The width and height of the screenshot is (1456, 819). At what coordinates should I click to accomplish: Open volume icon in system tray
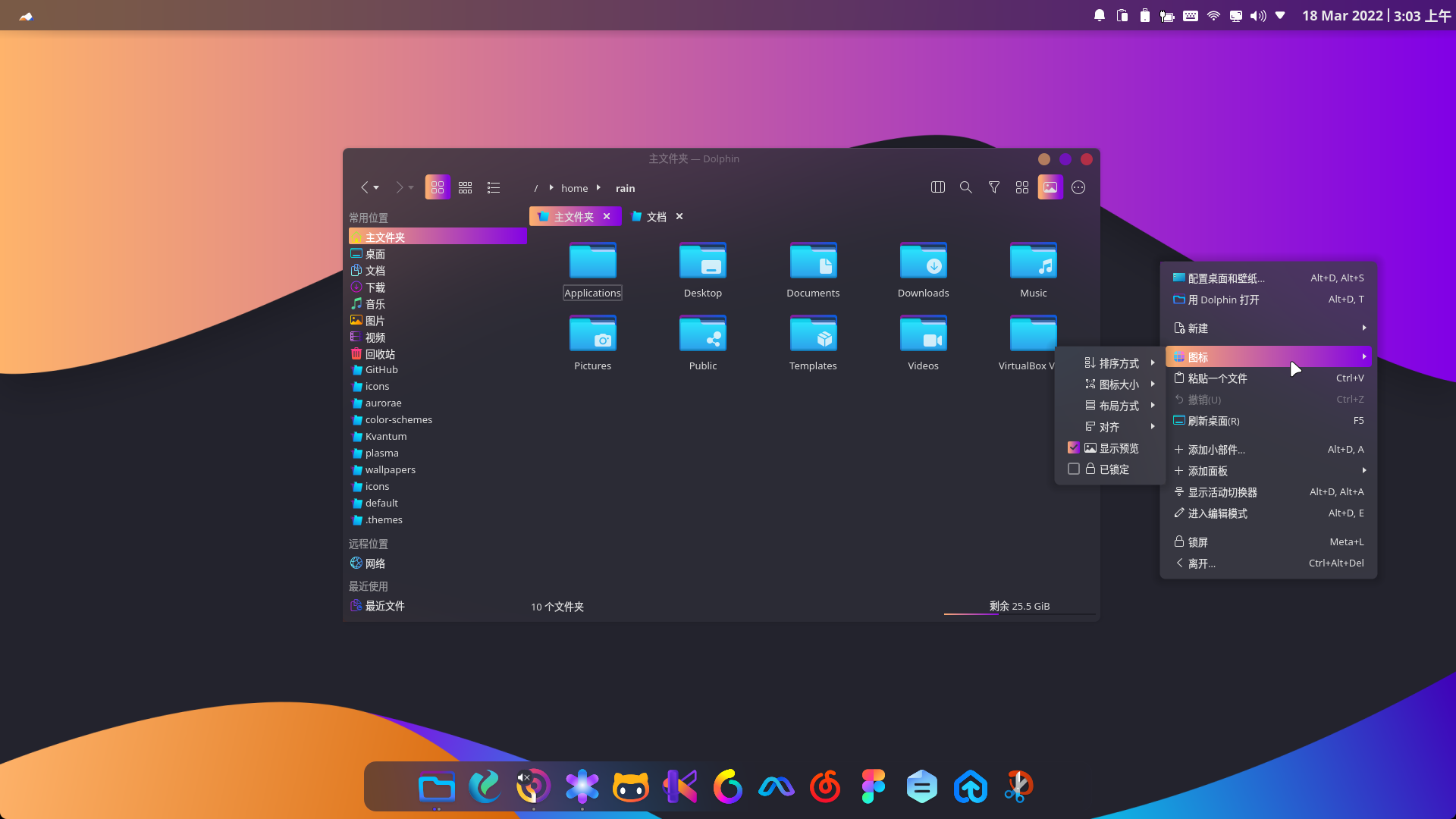(1258, 16)
